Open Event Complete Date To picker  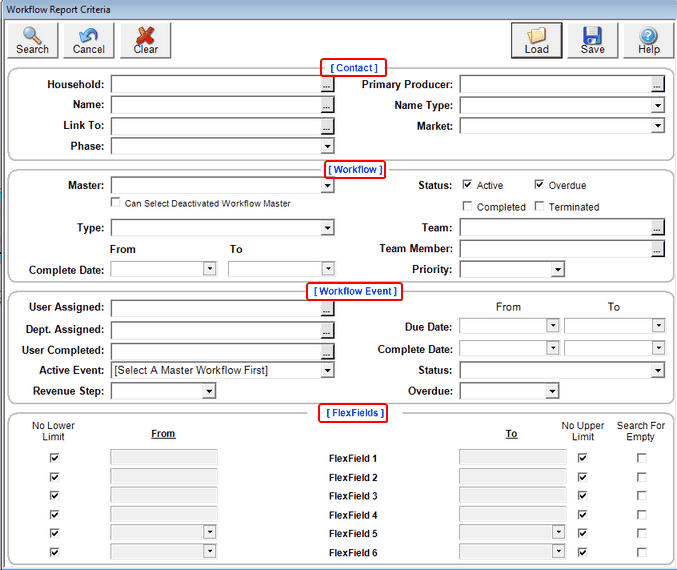(658, 348)
